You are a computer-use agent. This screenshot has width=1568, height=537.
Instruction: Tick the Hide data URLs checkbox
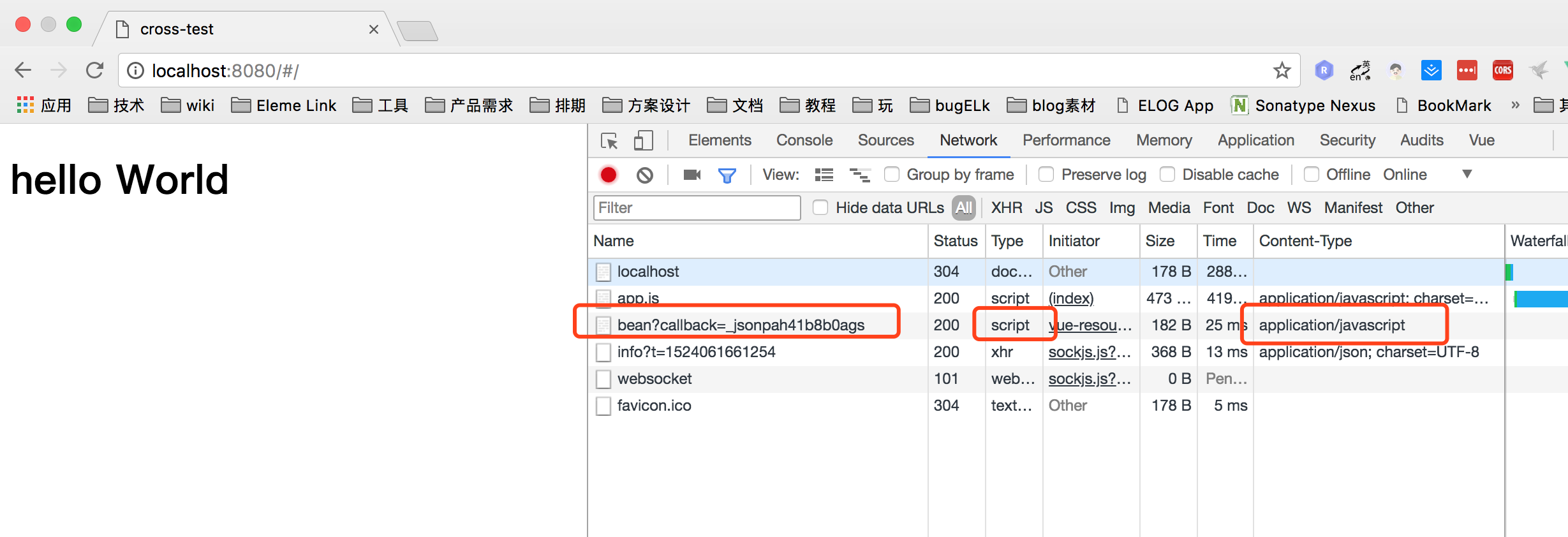[820, 208]
